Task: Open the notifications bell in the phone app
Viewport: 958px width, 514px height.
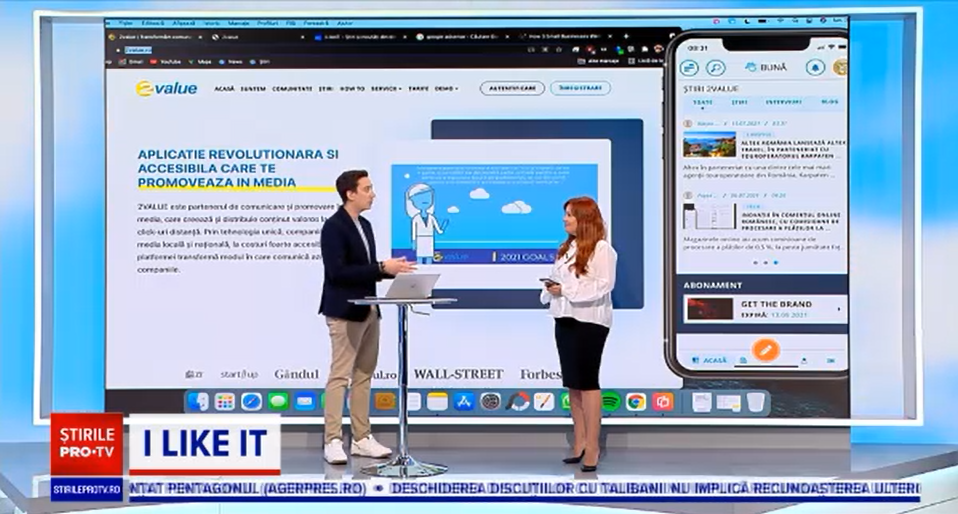Action: coord(815,67)
